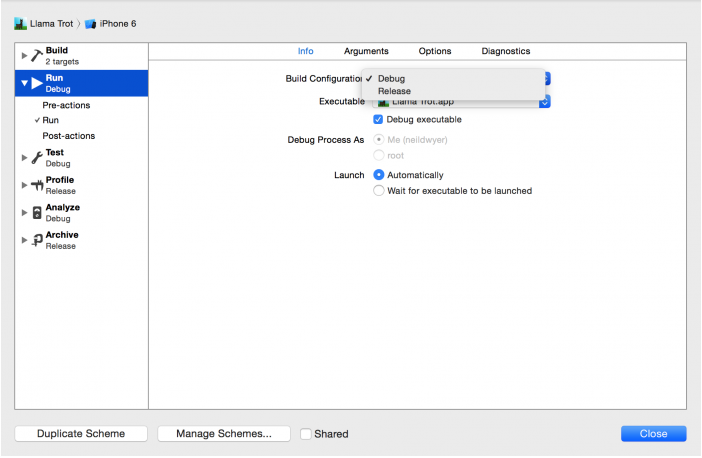Click the iPhone 6 destination label

click(118, 24)
